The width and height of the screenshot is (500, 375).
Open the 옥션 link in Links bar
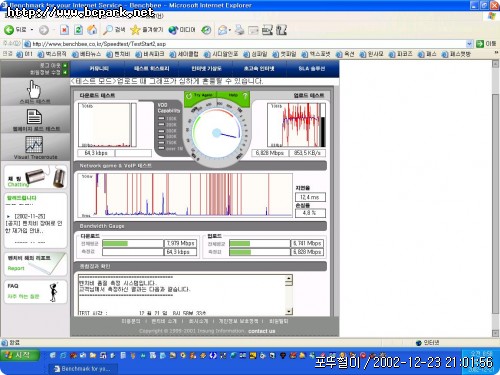[345, 54]
